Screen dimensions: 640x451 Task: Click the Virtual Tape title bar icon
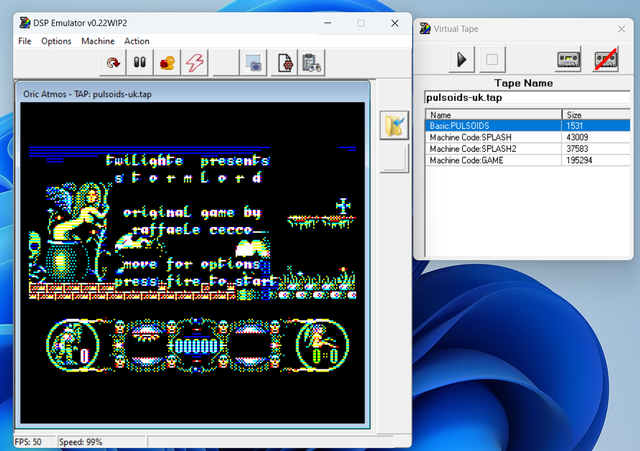click(425, 29)
